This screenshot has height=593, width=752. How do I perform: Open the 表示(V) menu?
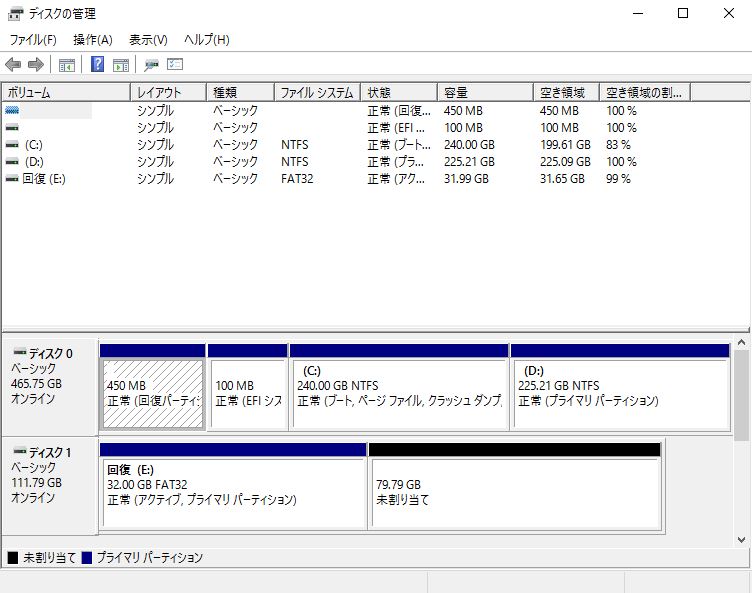click(148, 39)
